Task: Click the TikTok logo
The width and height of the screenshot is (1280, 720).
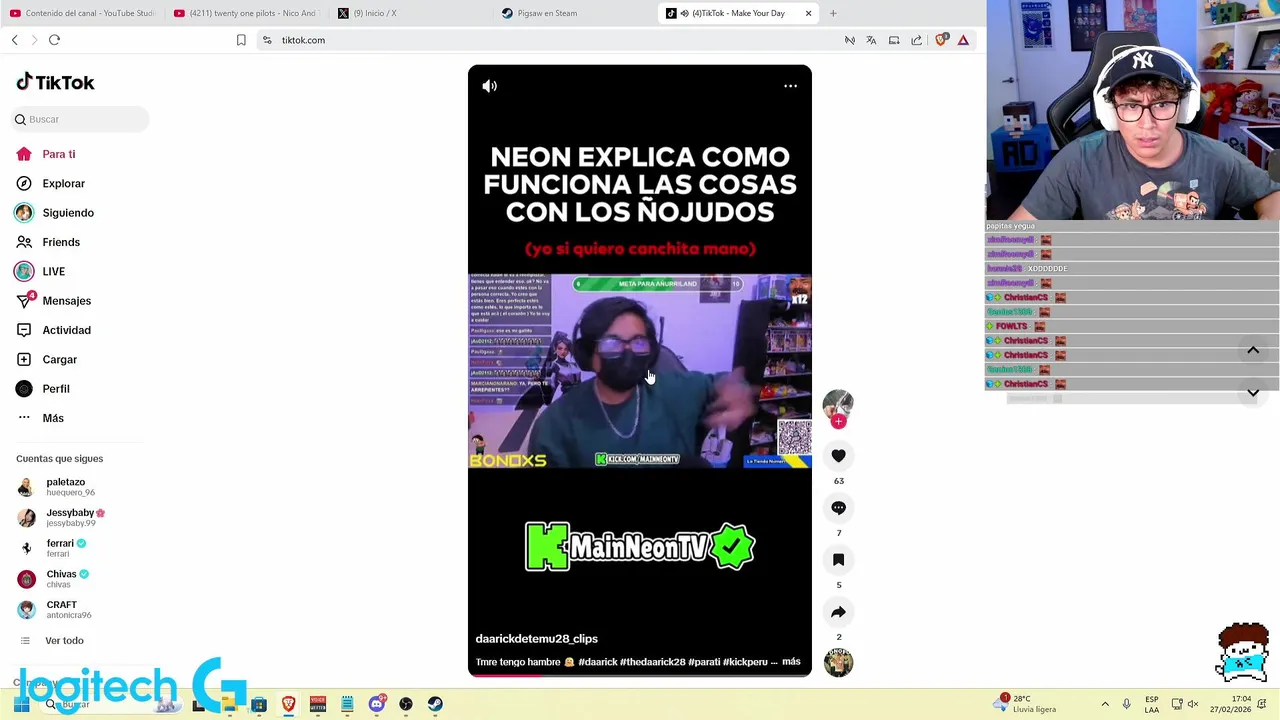Action: tap(56, 82)
